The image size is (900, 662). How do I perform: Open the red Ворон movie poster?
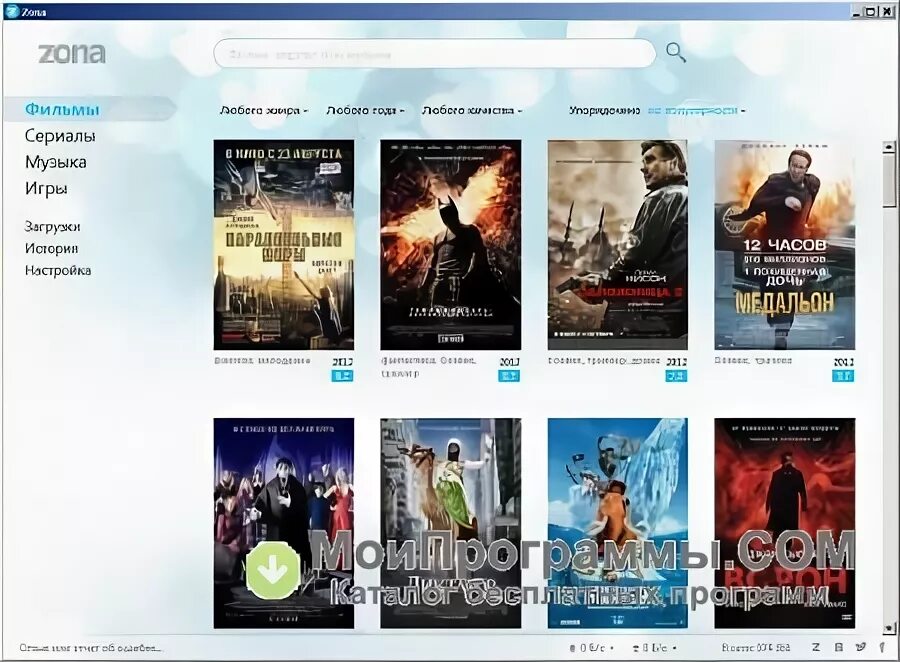(x=785, y=523)
